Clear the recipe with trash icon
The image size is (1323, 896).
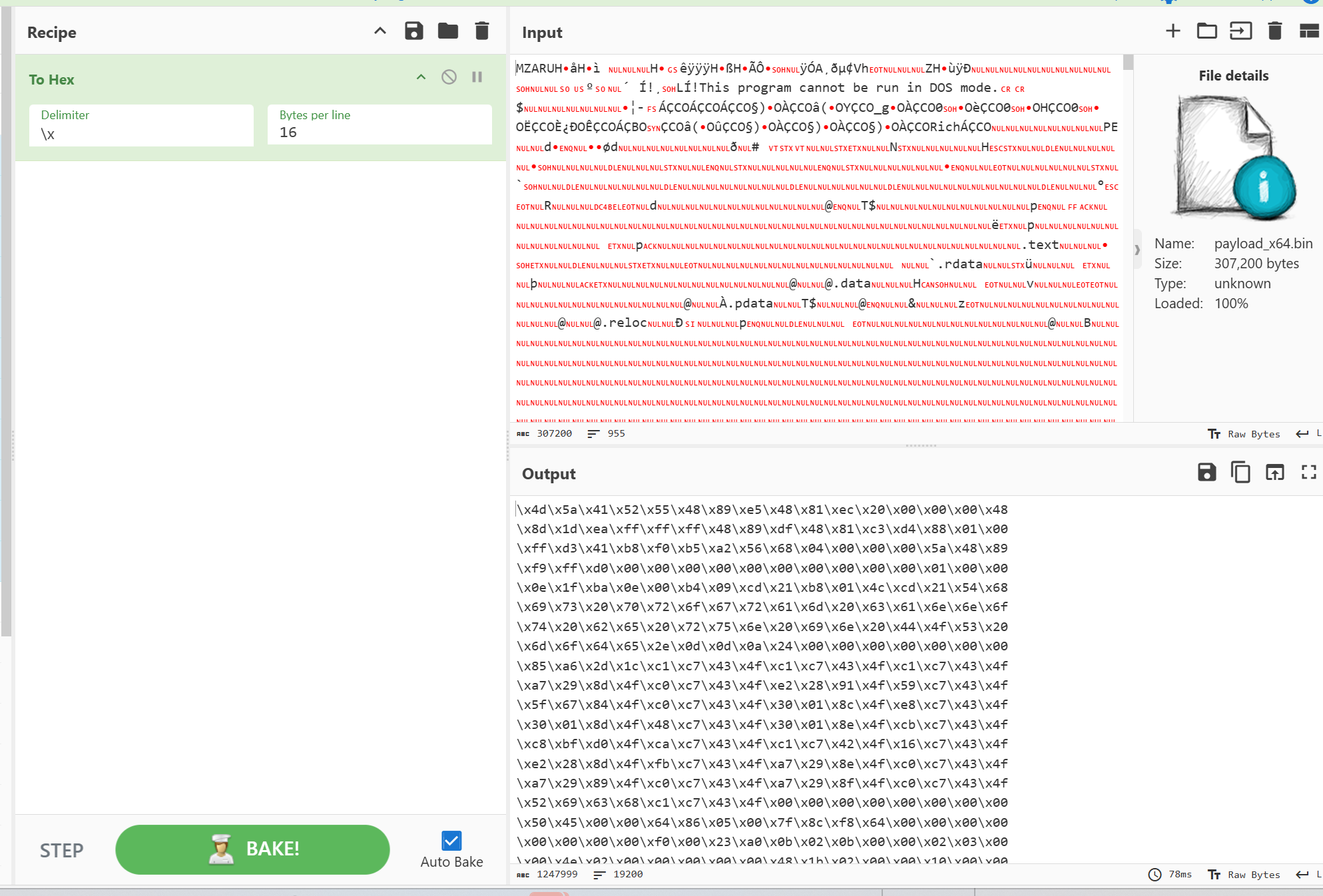click(x=482, y=31)
